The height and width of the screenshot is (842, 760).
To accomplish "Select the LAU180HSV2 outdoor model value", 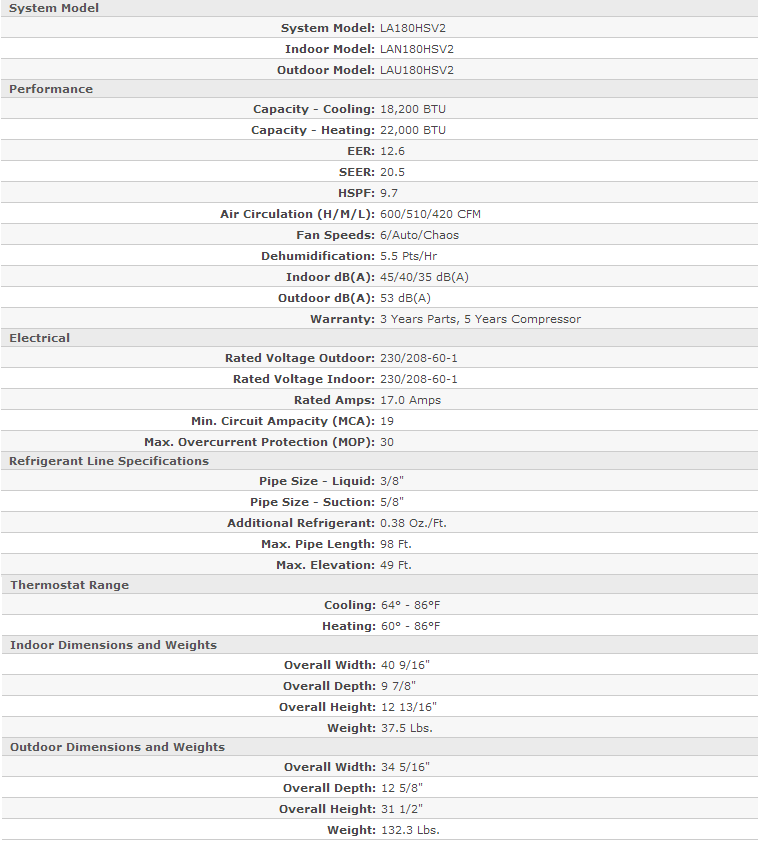I will 417,70.
